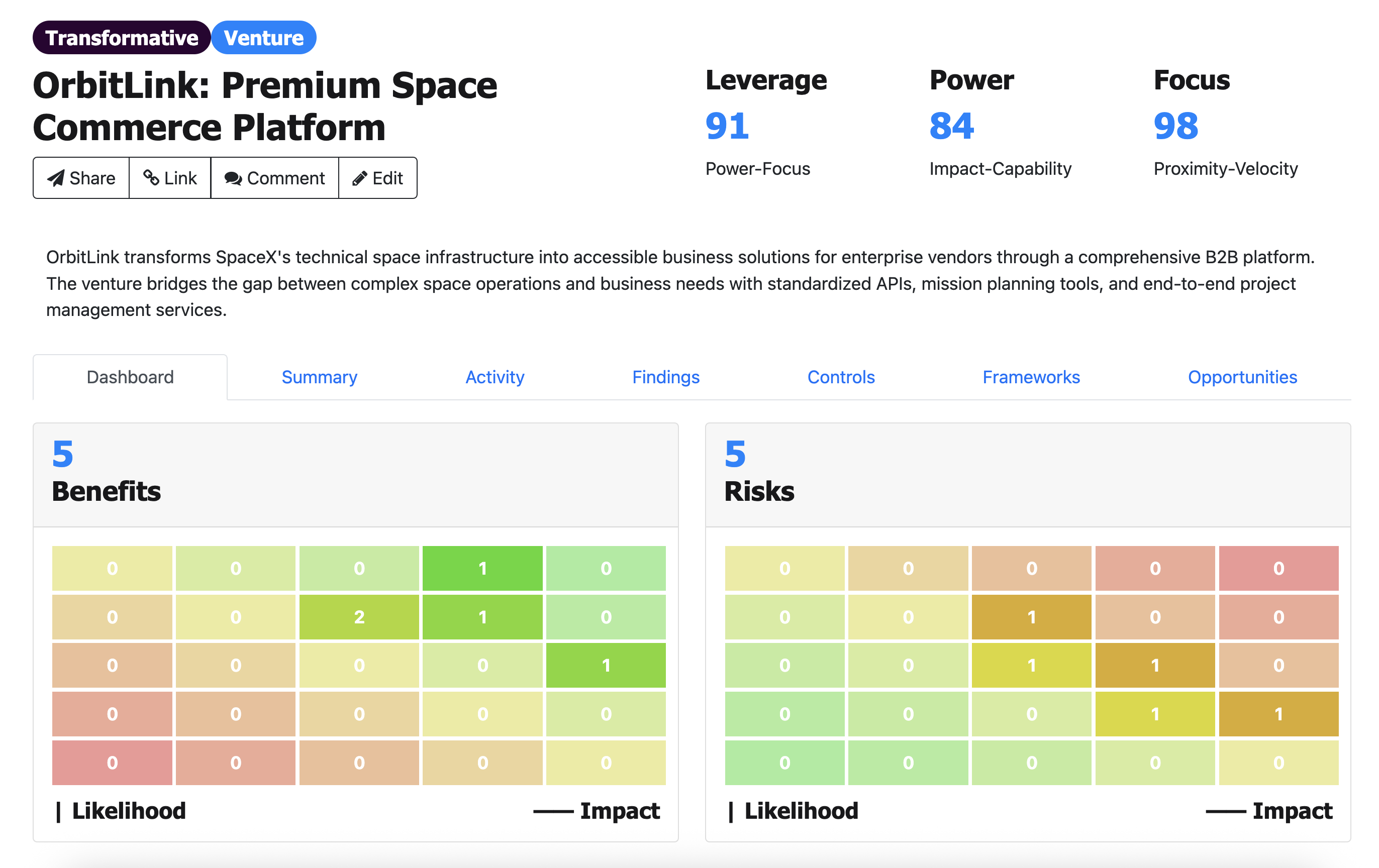Click Likelihood label under Benefits matrix
The width and height of the screenshot is (1379, 868).
(x=129, y=811)
